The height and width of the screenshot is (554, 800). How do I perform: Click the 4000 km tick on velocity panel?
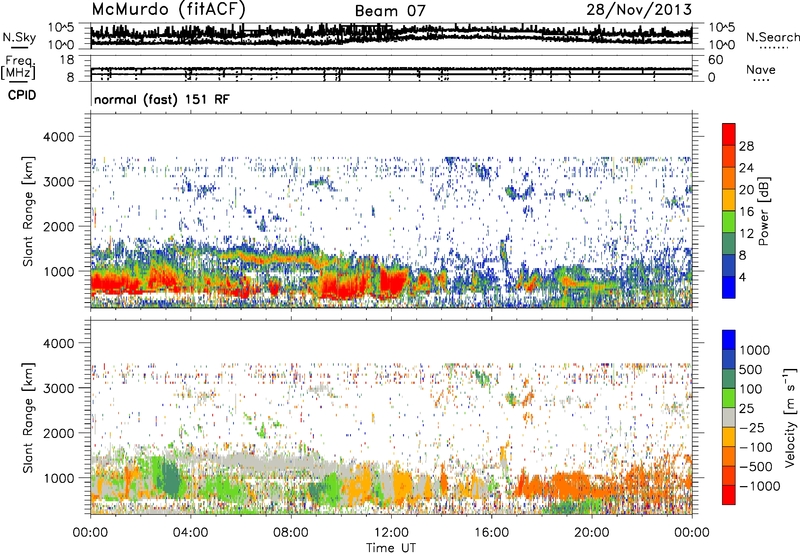[58, 343]
